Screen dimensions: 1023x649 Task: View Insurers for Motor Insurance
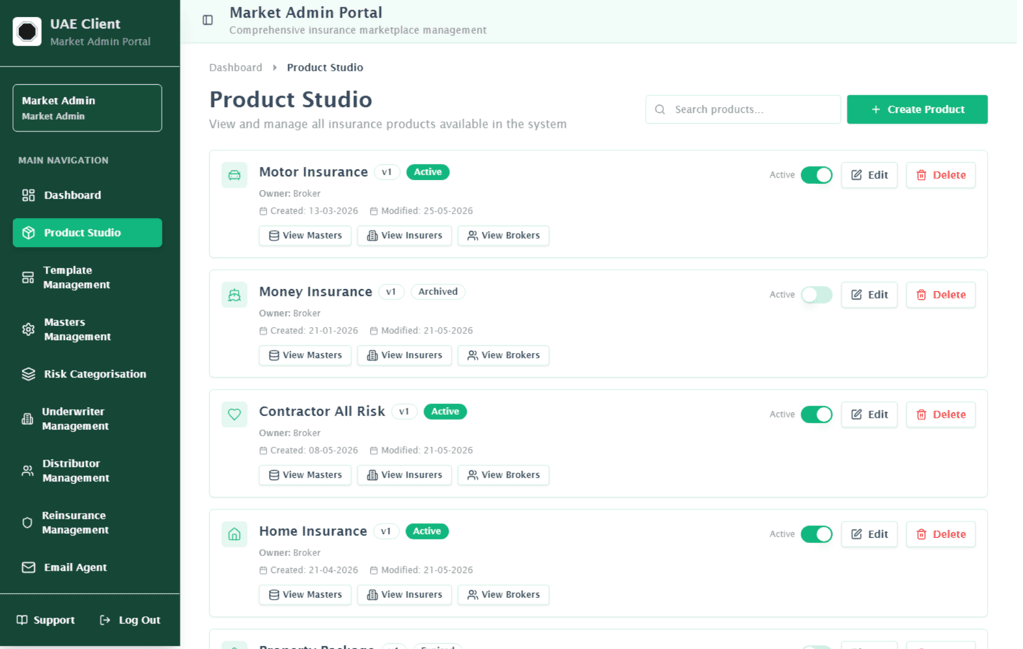click(405, 235)
